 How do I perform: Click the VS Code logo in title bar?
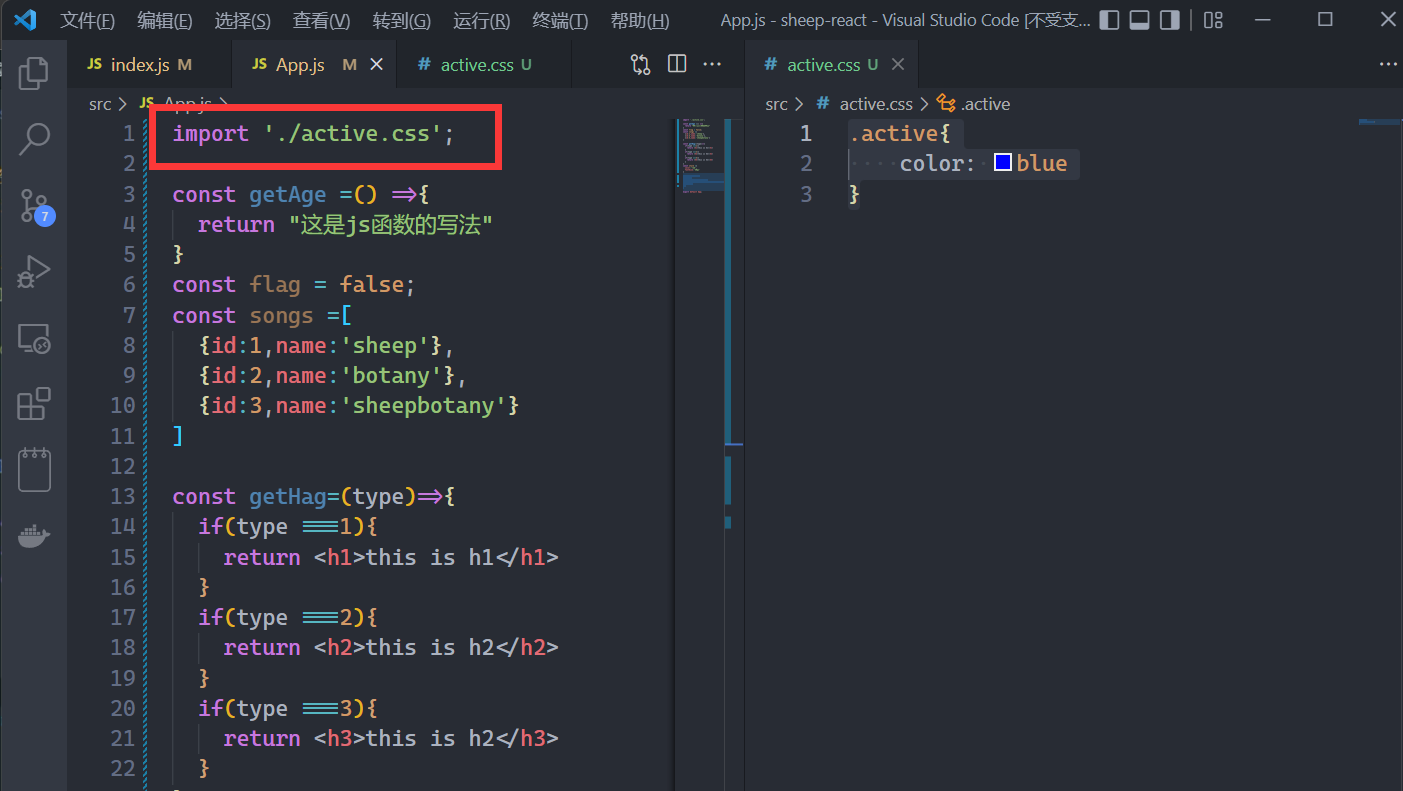25,19
